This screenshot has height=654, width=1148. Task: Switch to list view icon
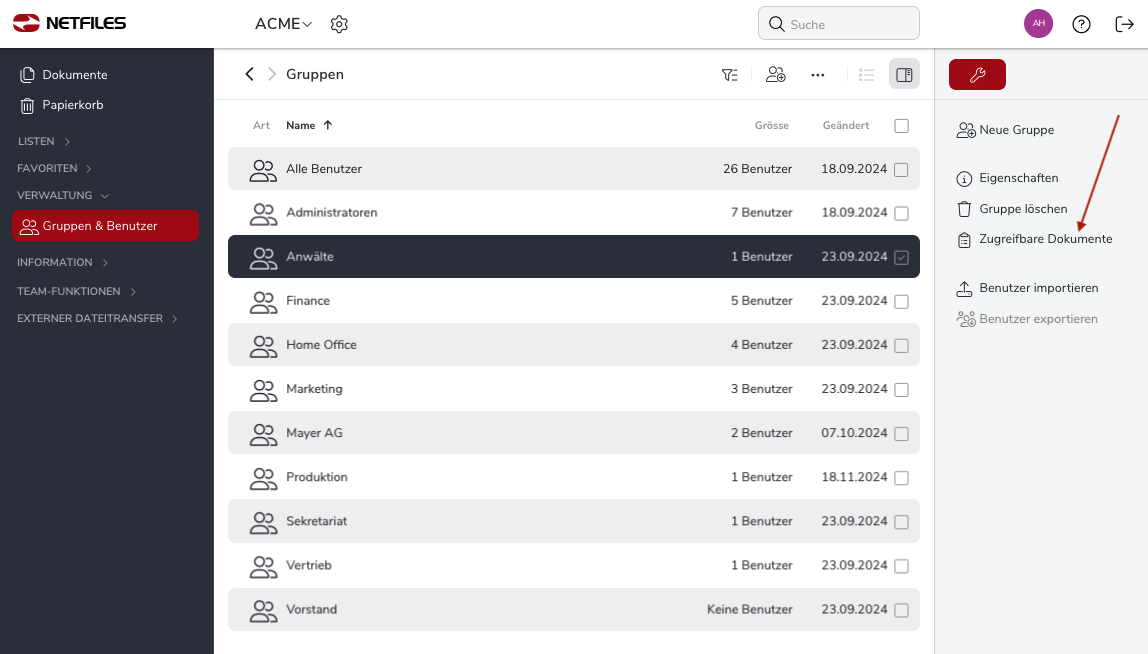coord(867,75)
